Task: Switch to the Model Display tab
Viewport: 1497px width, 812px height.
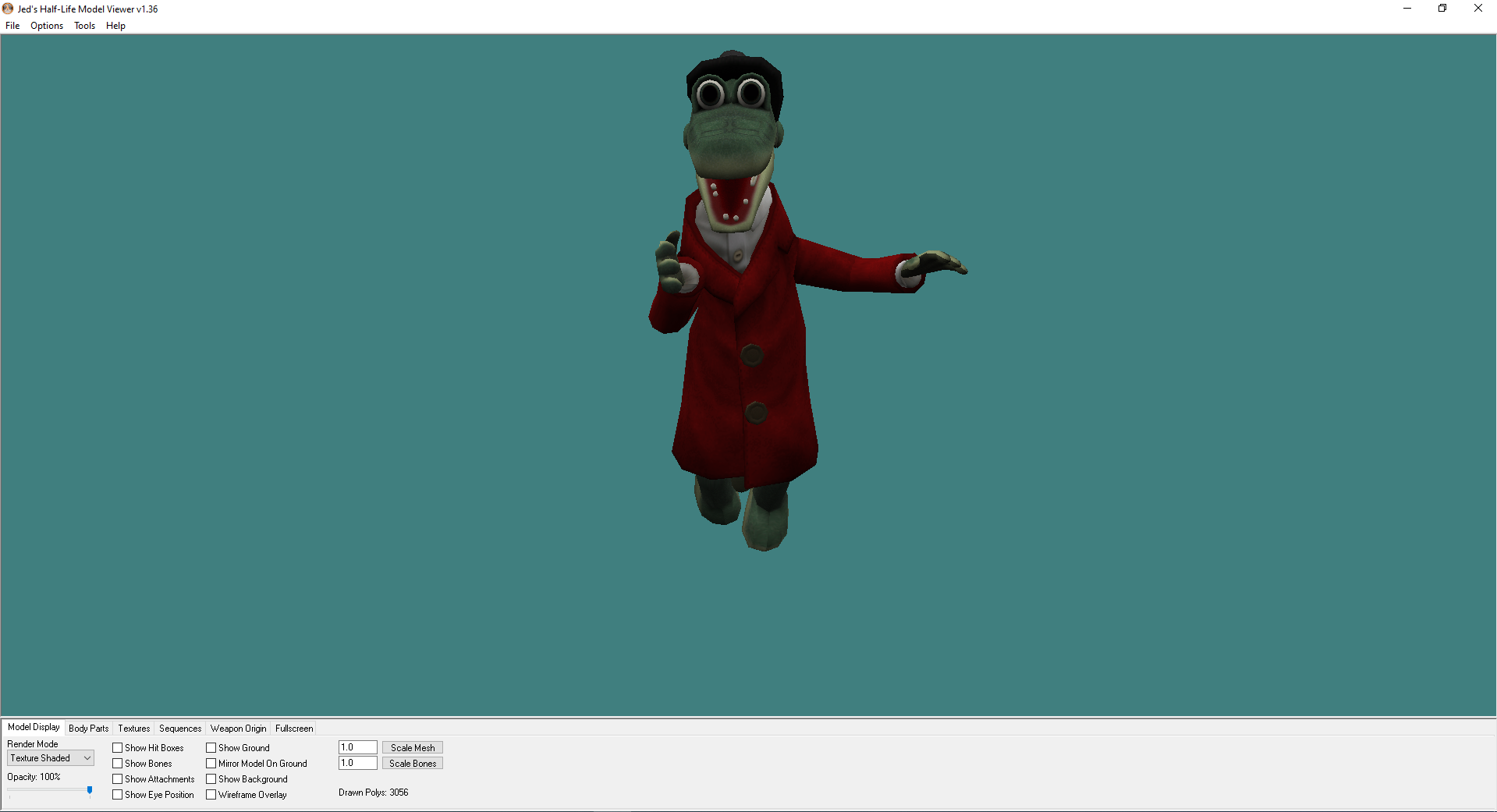Action: click(34, 727)
